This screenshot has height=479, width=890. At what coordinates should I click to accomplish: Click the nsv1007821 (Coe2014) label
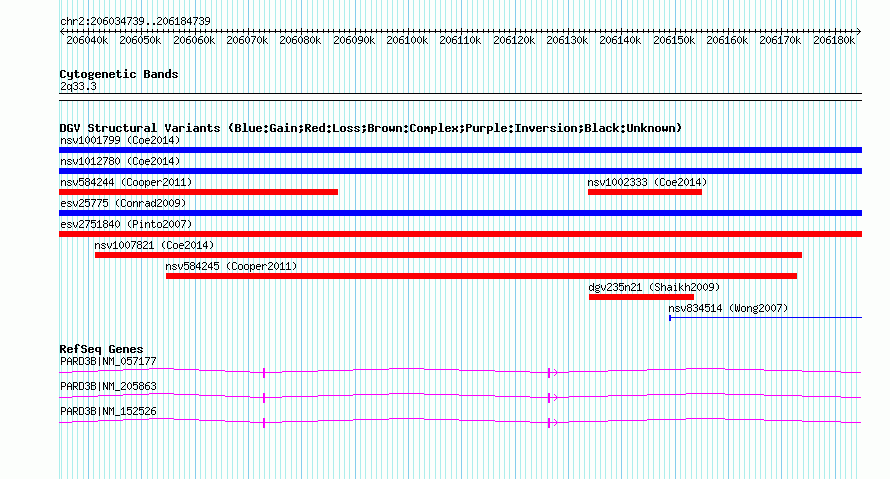154,245
